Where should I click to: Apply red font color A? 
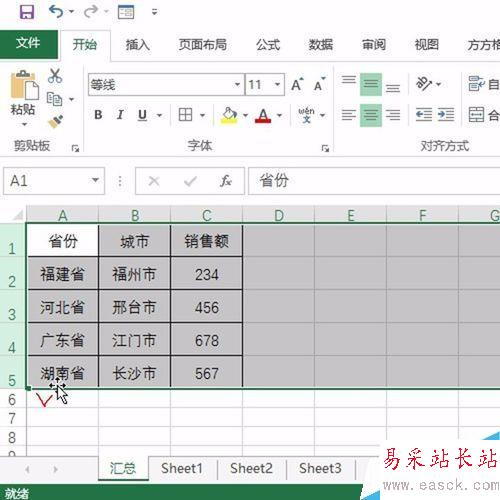[263, 116]
